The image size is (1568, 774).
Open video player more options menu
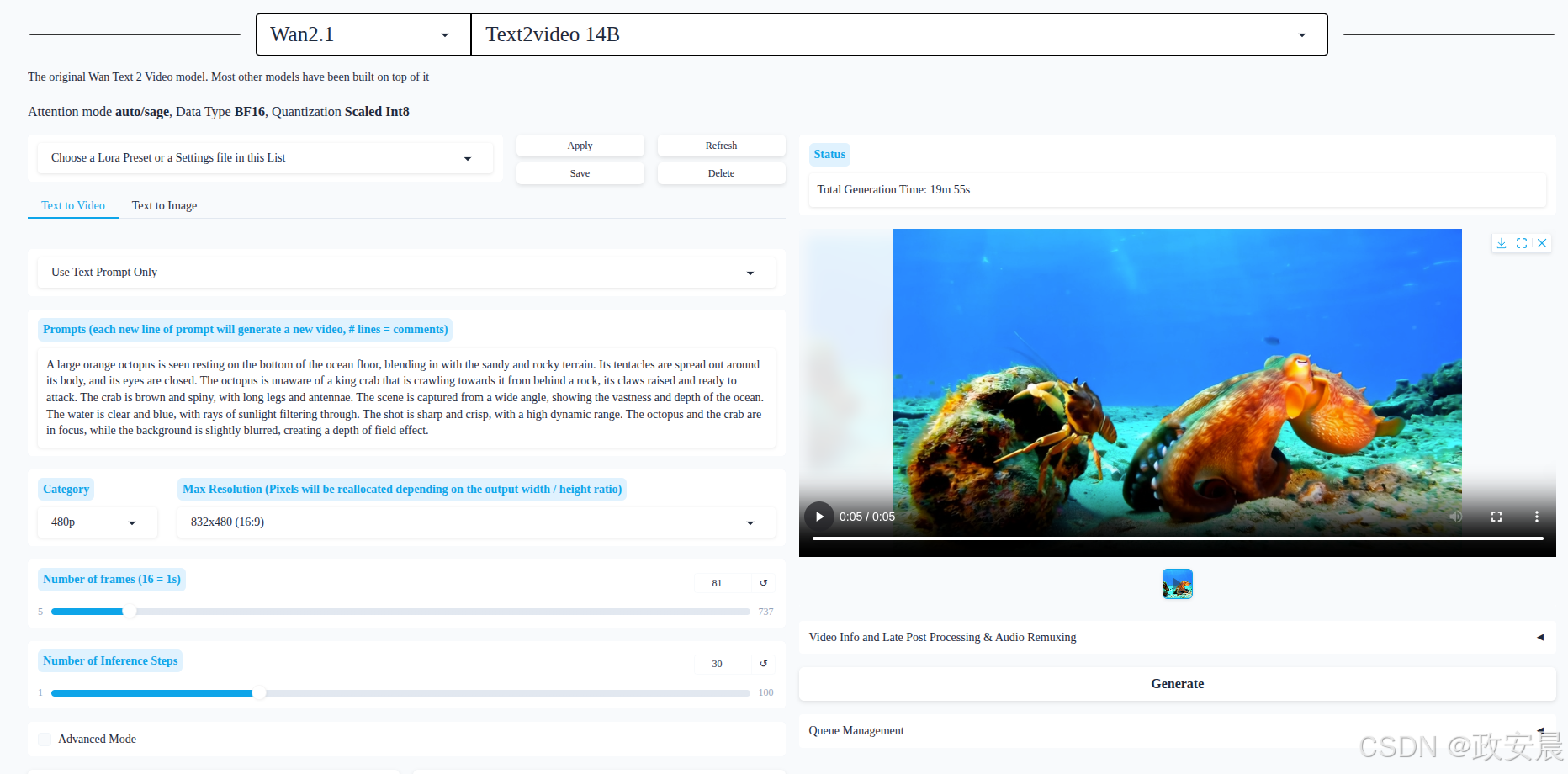pos(1536,517)
